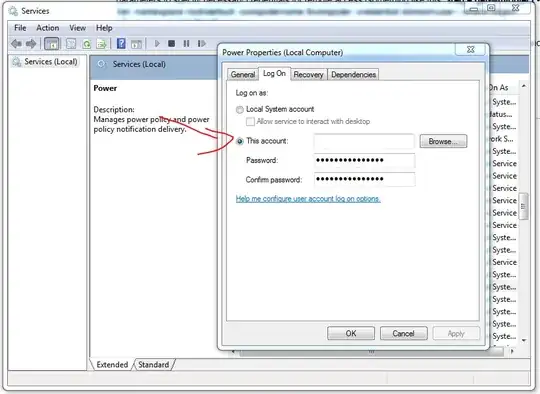
Task: Click the Power service name heading
Action: point(105,88)
